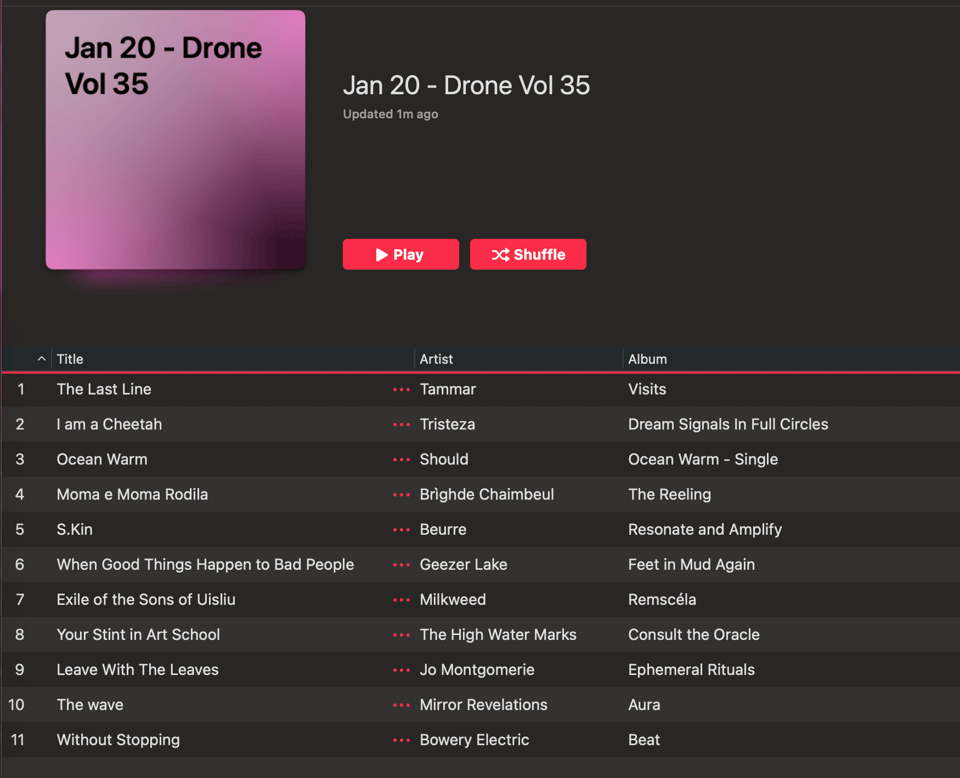Toggle sort order with the ascending arrow
The height and width of the screenshot is (778, 960).
coord(41,359)
